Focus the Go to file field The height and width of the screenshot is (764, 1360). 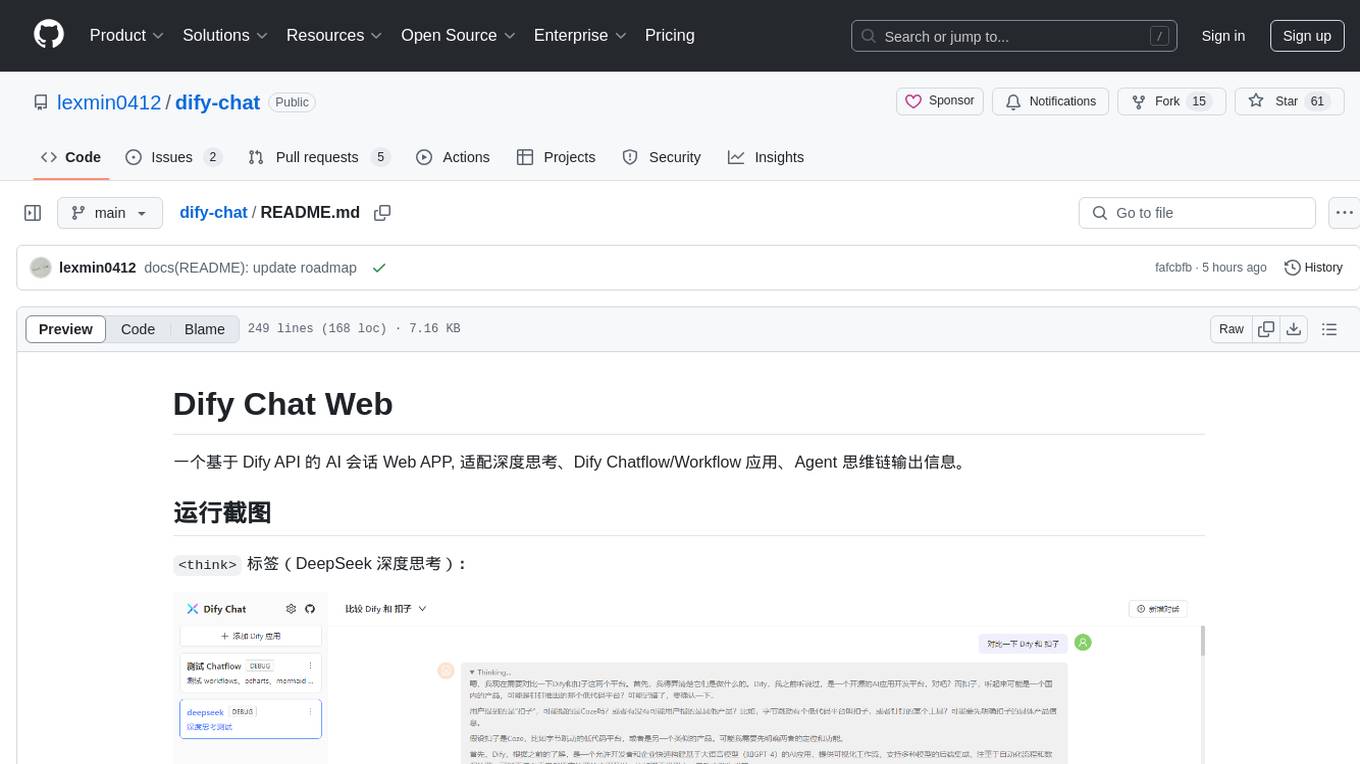point(1197,213)
